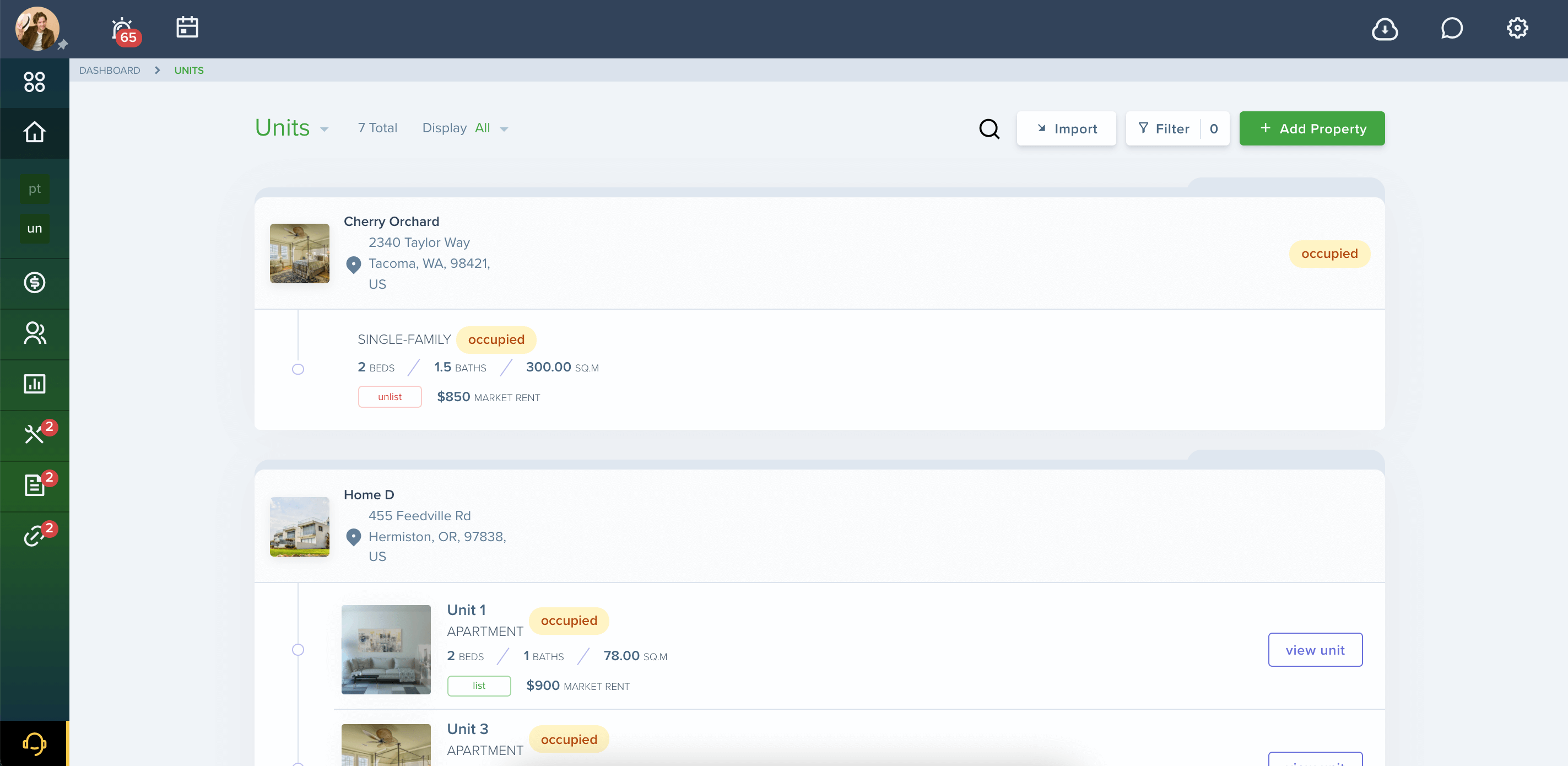
Task: Click the Cherry Orchard property name
Action: [x=391, y=222]
